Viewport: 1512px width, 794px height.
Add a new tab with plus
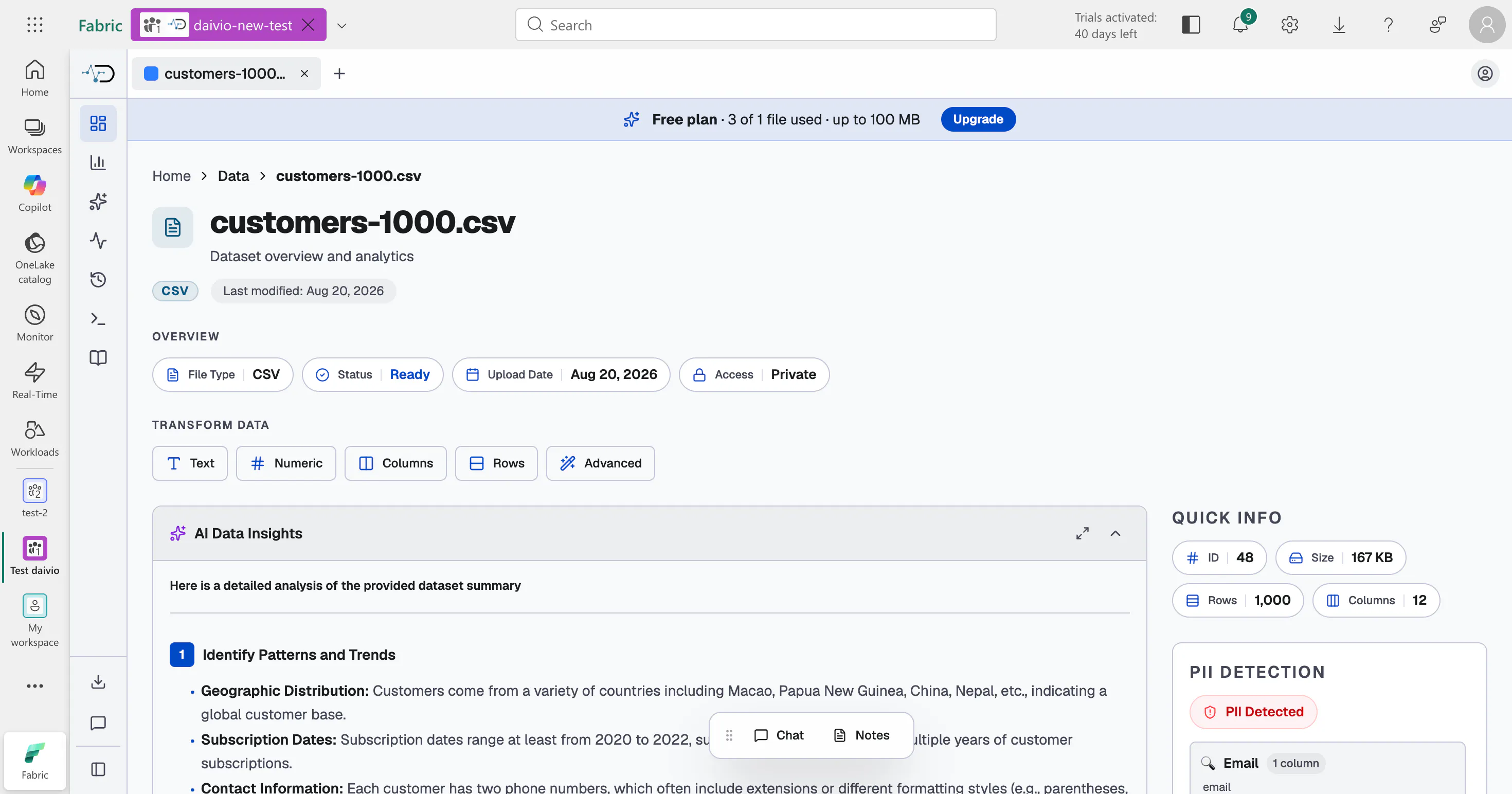pyautogui.click(x=339, y=74)
